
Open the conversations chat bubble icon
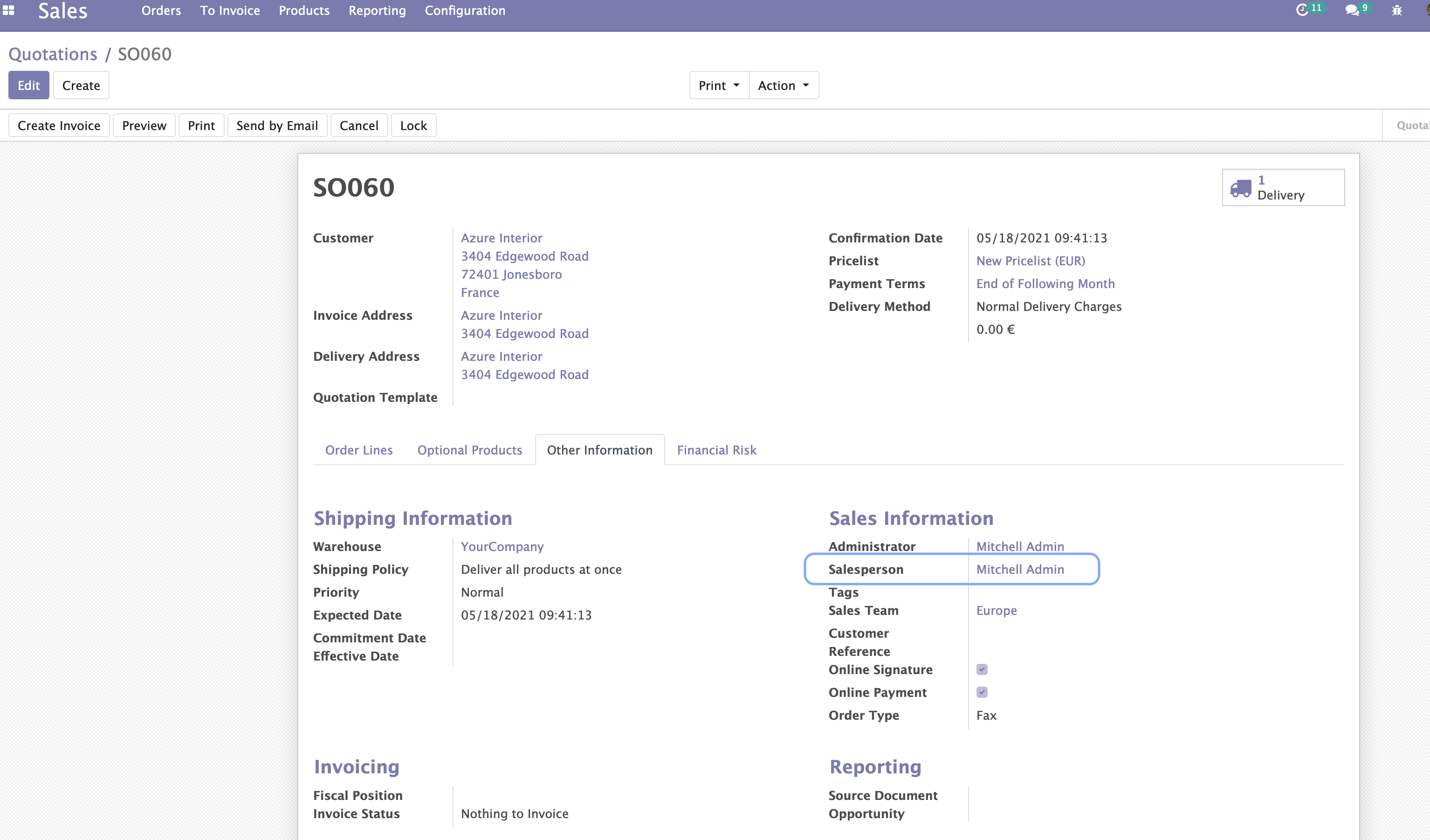(x=1352, y=10)
